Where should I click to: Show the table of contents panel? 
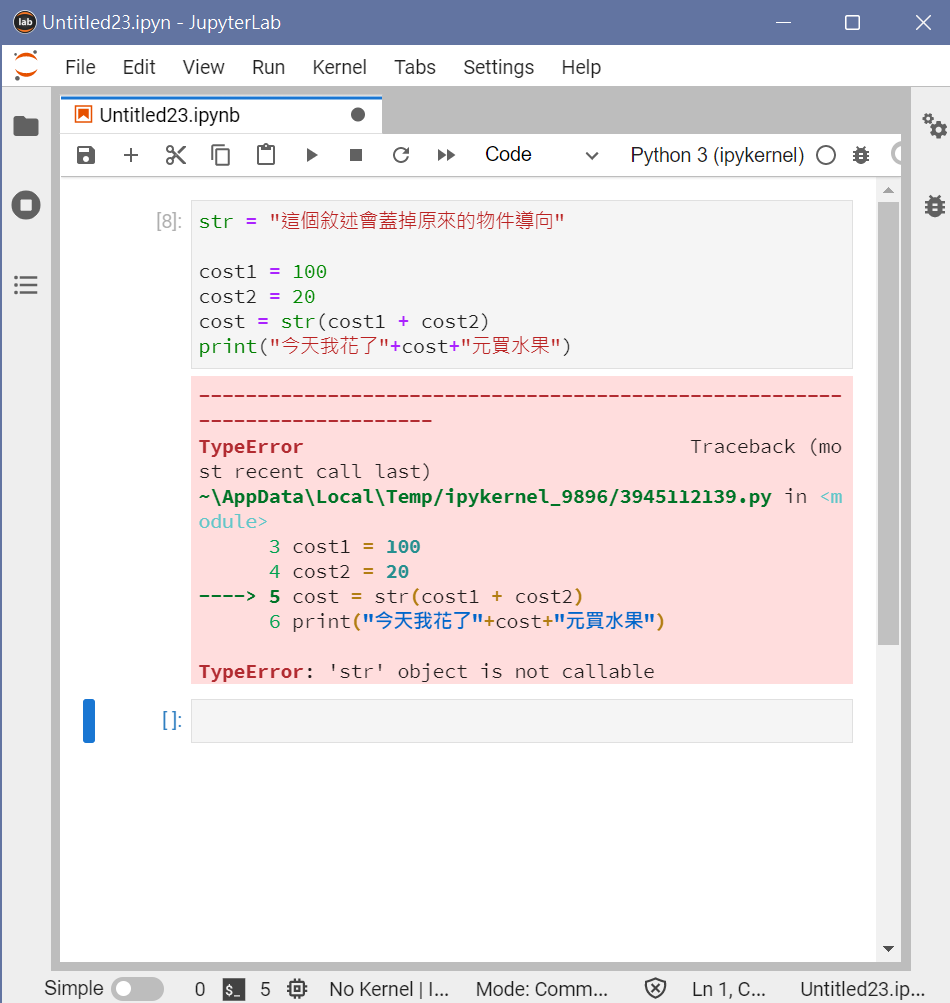pyautogui.click(x=26, y=285)
